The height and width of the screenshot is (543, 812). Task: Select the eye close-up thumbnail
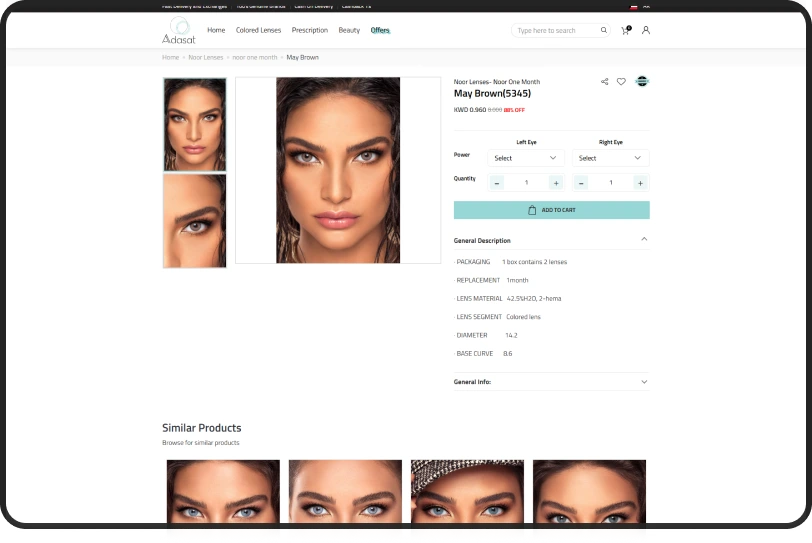(x=195, y=221)
